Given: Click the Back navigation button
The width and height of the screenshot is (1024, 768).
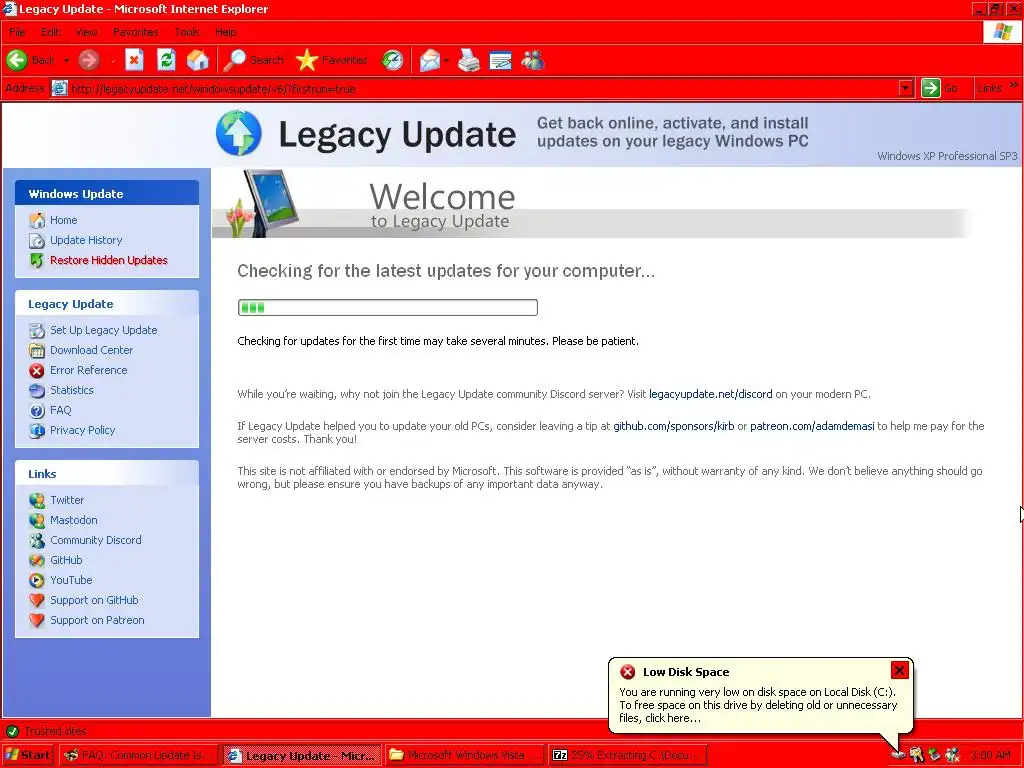Looking at the screenshot, I should (x=31, y=60).
